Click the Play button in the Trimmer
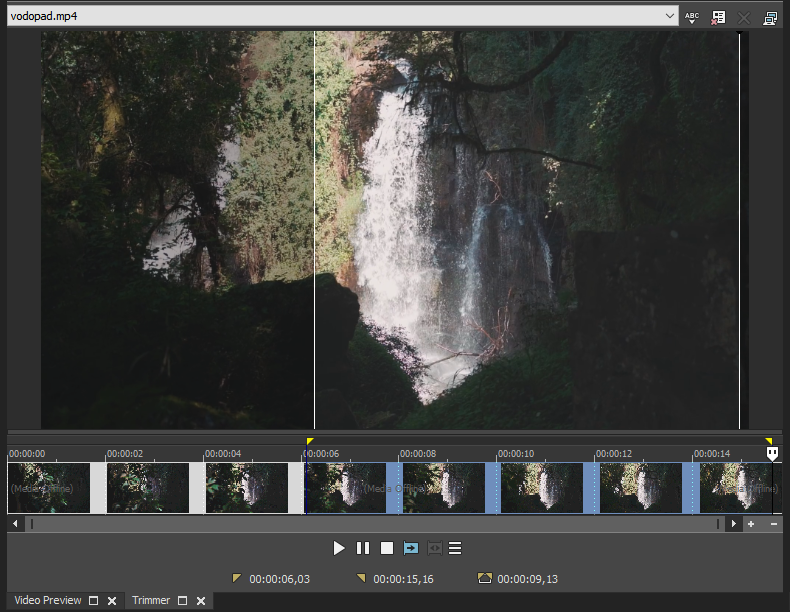790x612 pixels. click(339, 548)
